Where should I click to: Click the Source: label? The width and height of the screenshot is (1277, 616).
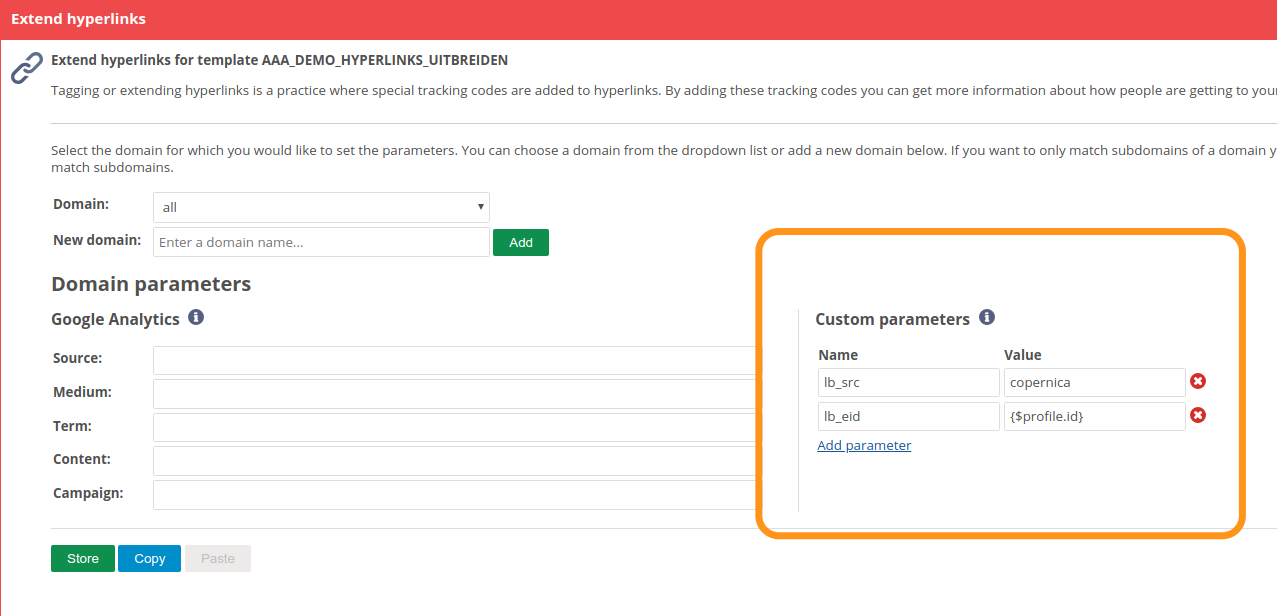pyautogui.click(x=78, y=358)
